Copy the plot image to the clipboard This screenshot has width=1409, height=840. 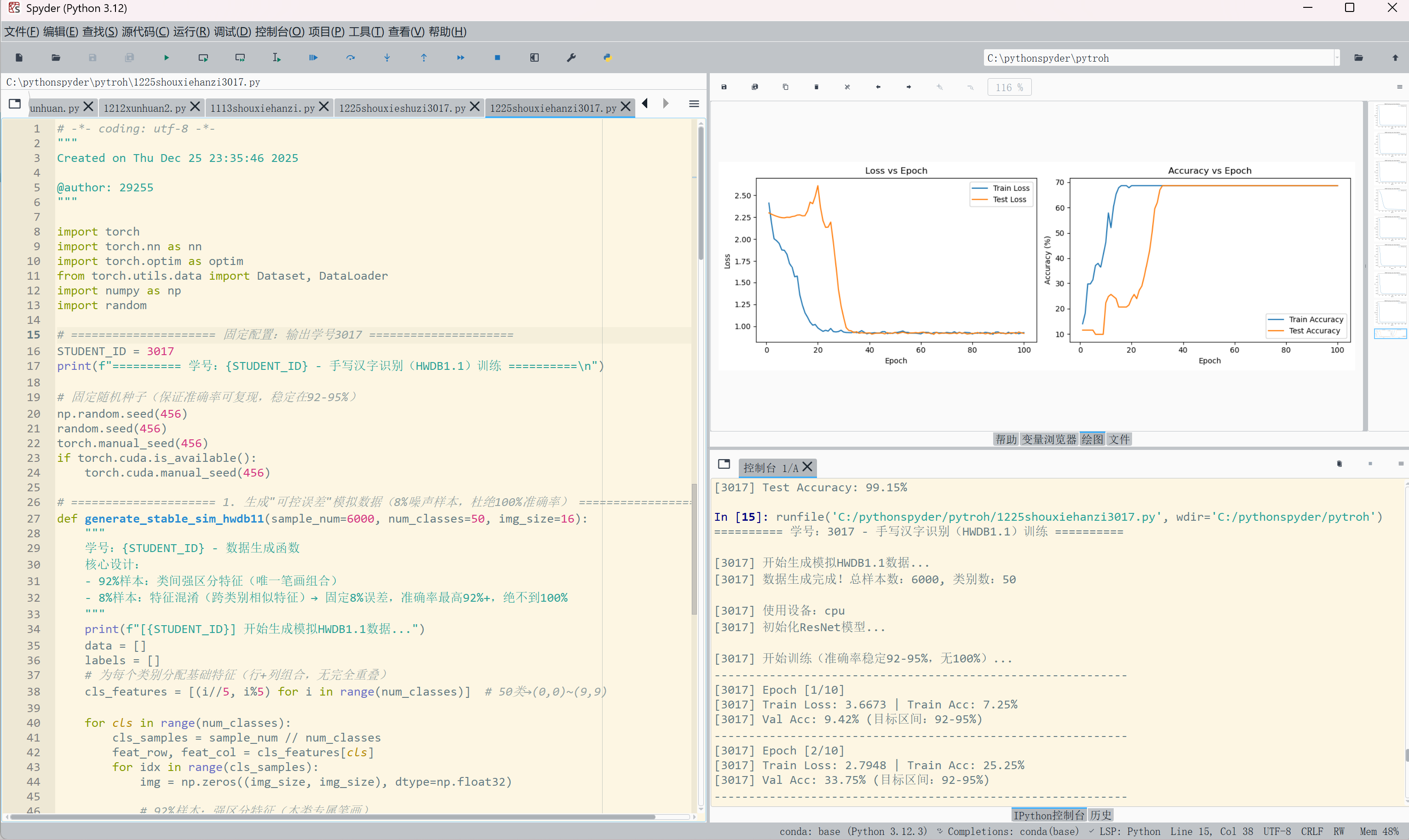(x=785, y=87)
